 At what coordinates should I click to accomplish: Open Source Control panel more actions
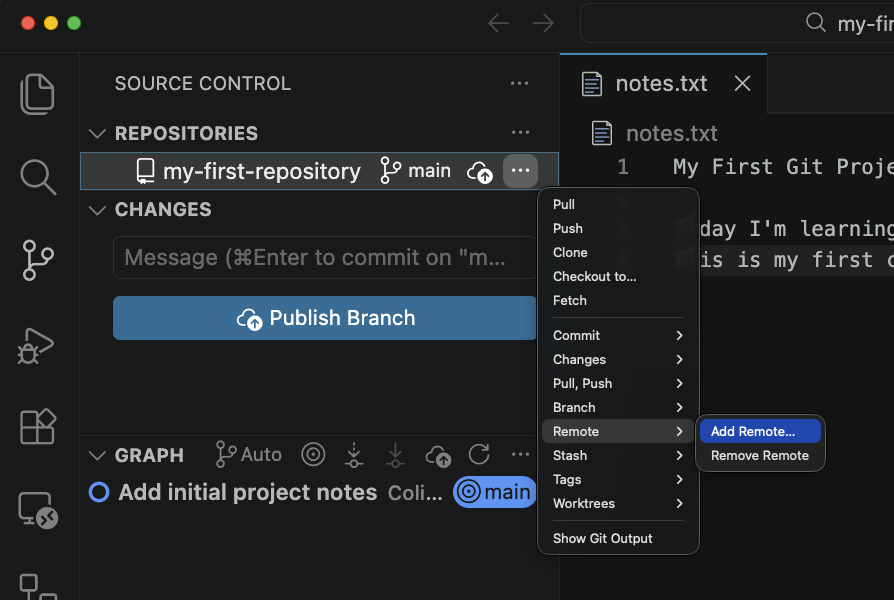coord(519,83)
